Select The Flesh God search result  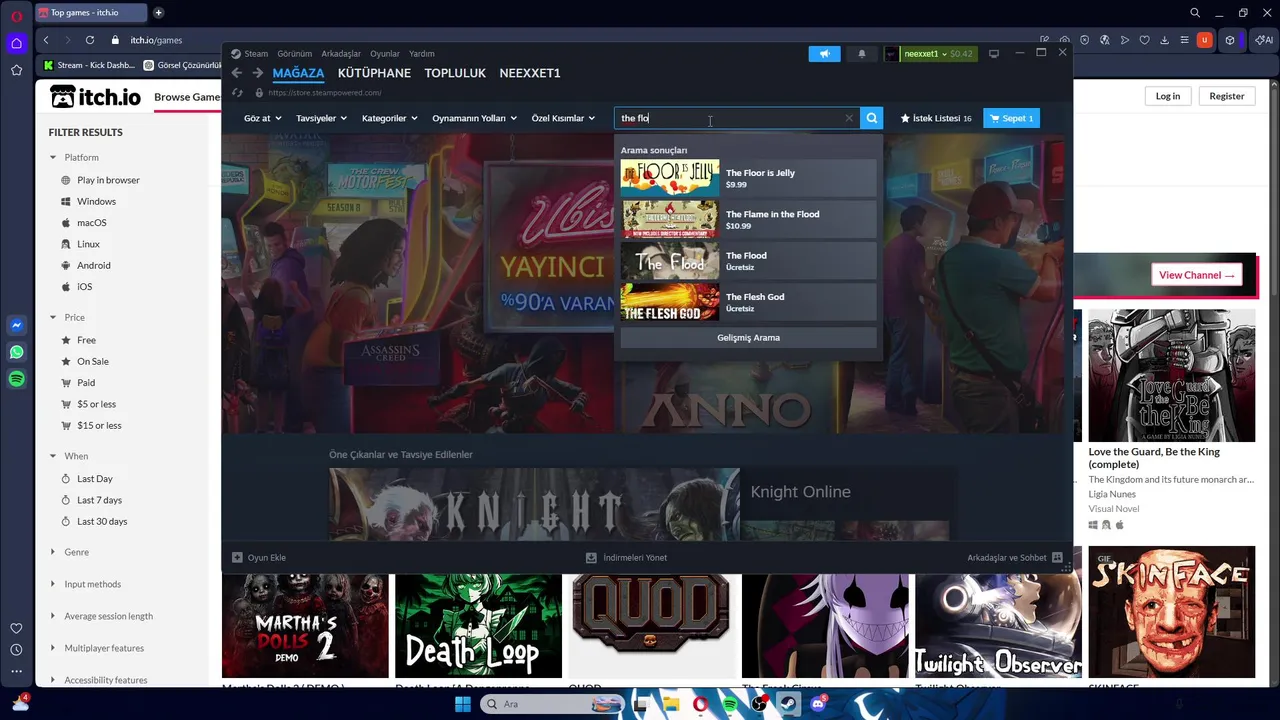748,302
